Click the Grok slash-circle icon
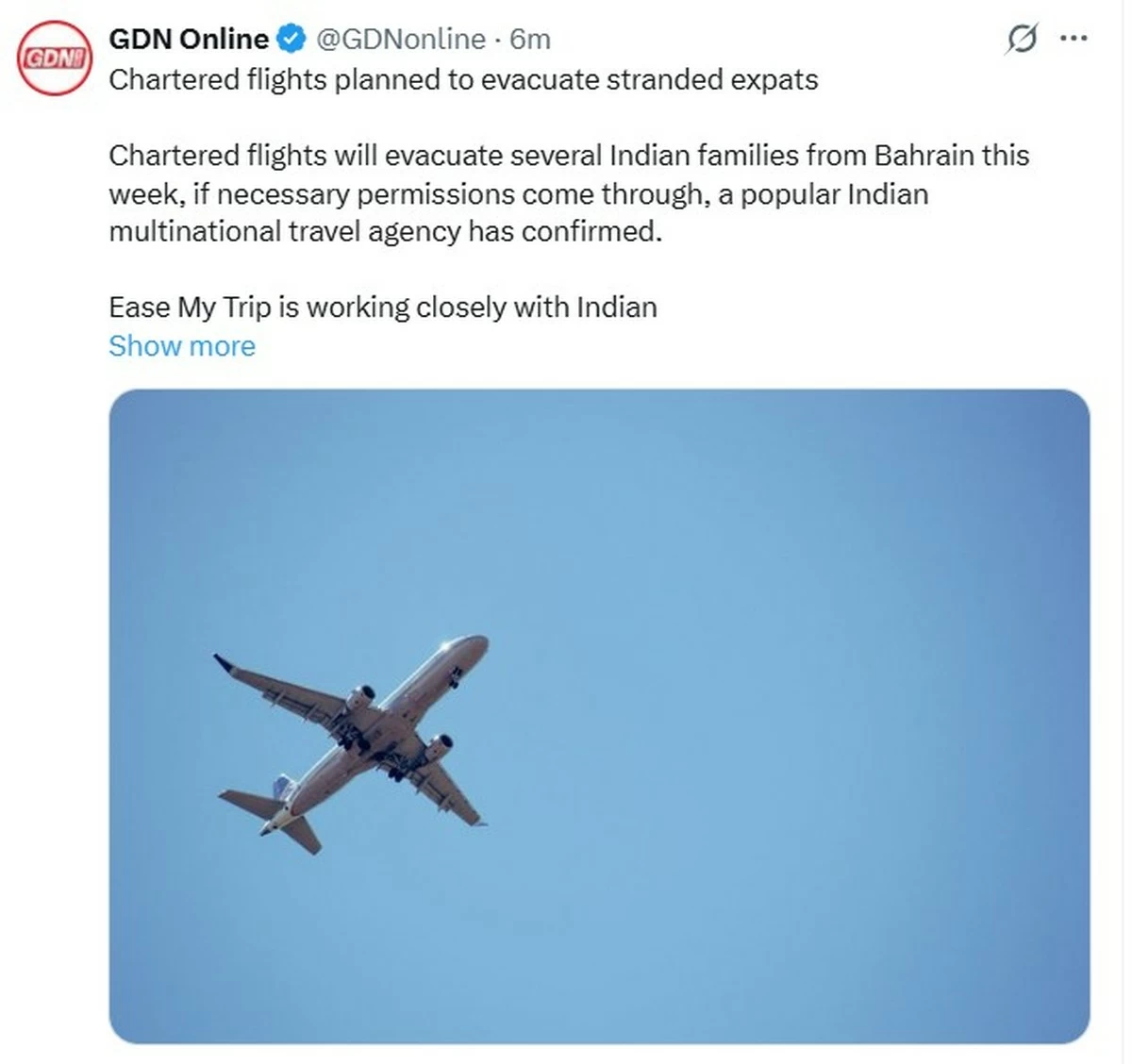Image resolution: width=1132 pixels, height=1064 pixels. click(1025, 38)
